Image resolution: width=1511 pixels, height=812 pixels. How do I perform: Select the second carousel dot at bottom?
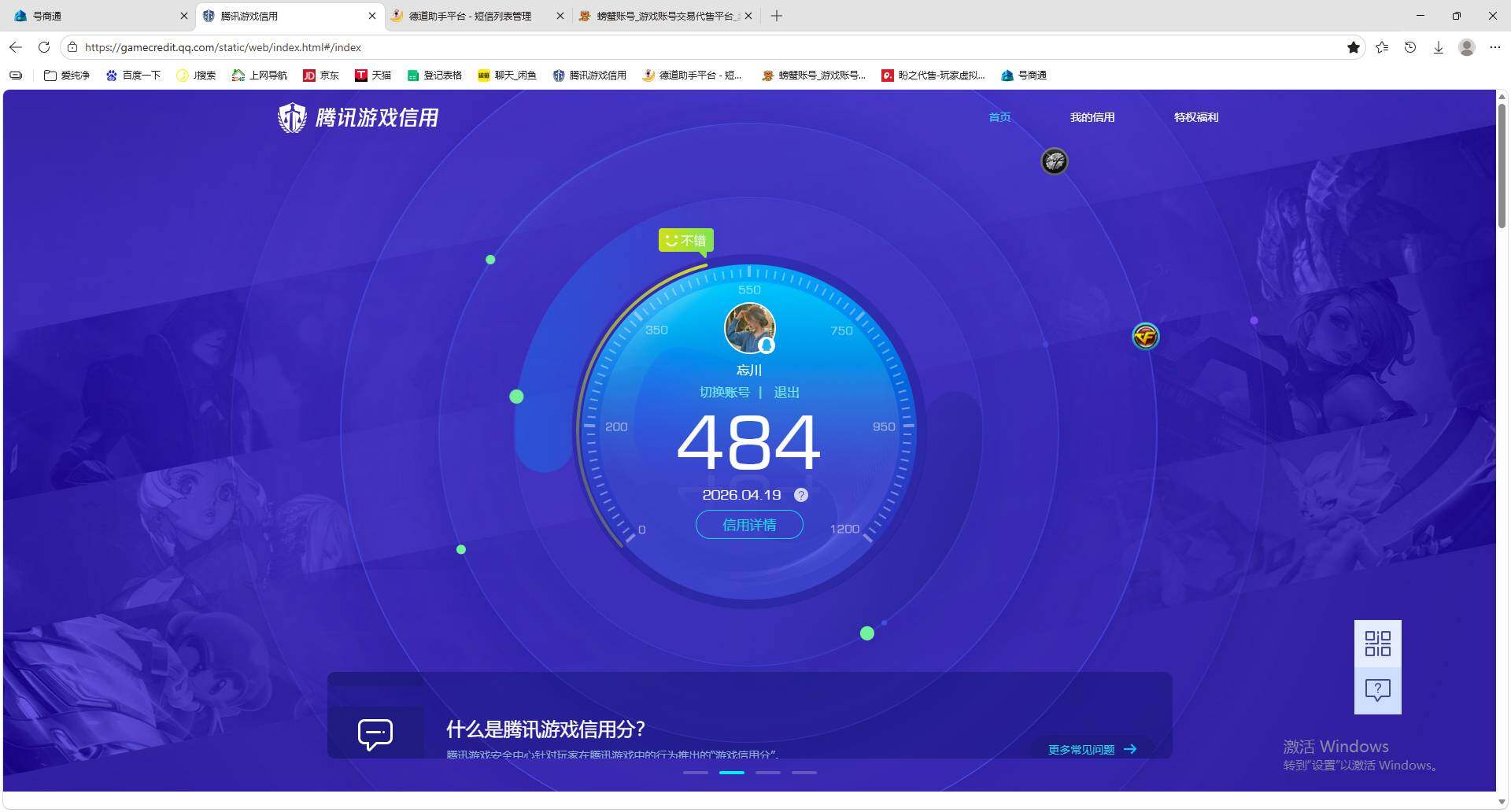coord(731,773)
